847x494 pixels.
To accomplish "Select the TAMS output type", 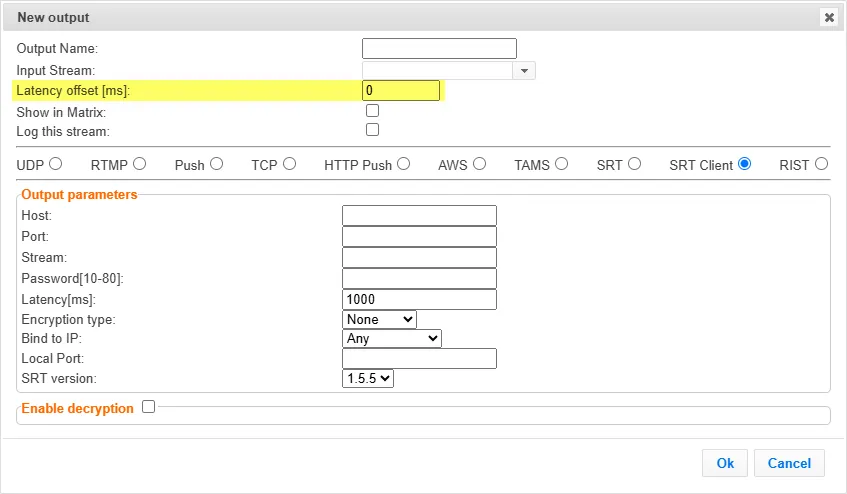I will click(x=561, y=164).
